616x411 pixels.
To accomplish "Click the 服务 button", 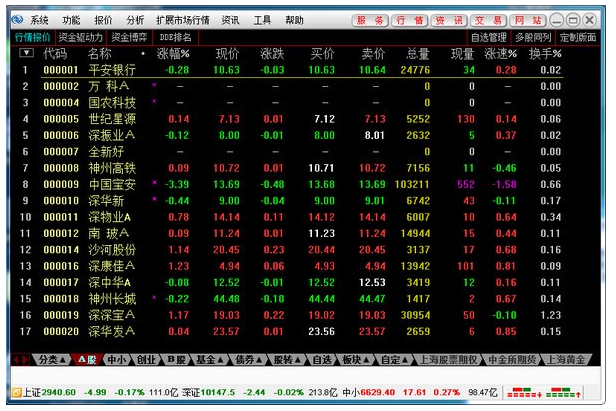I will pos(370,20).
